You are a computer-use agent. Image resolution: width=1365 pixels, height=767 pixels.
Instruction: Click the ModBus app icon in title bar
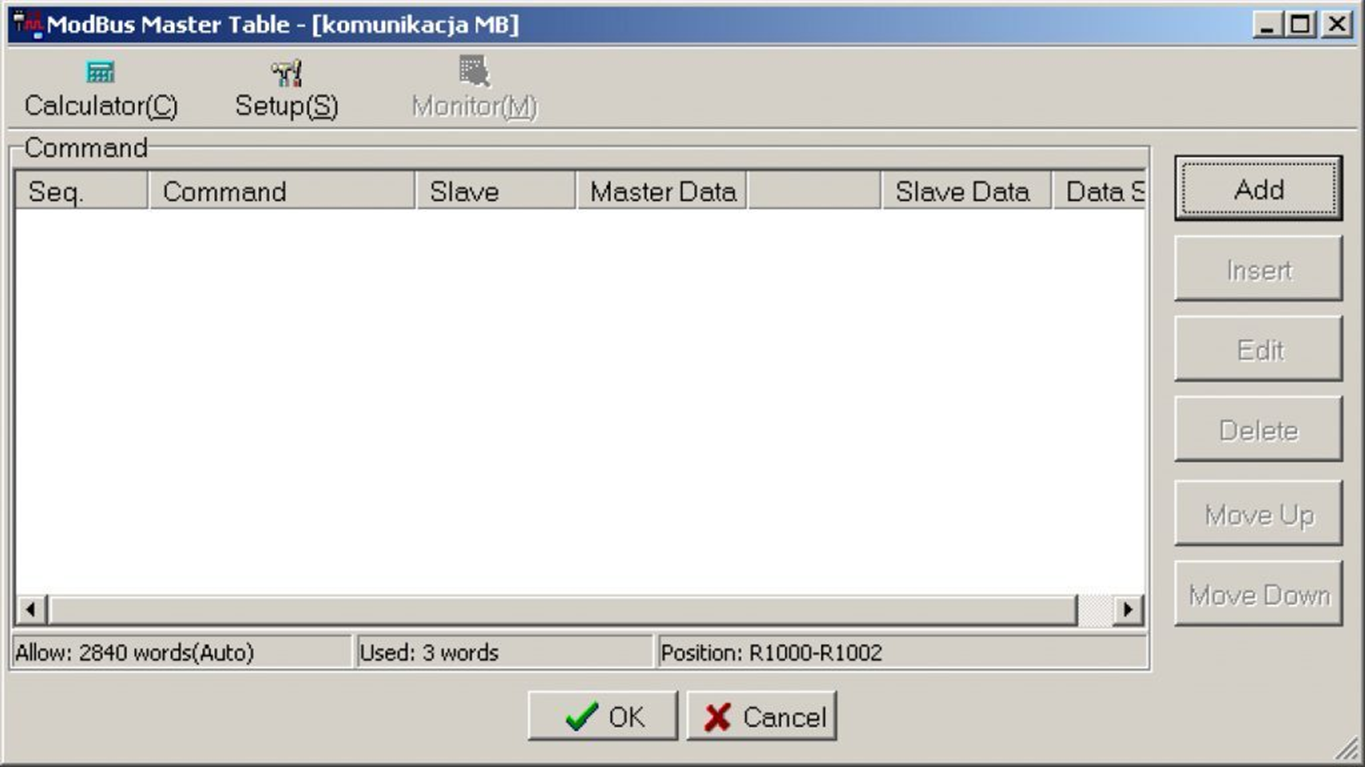tap(28, 25)
